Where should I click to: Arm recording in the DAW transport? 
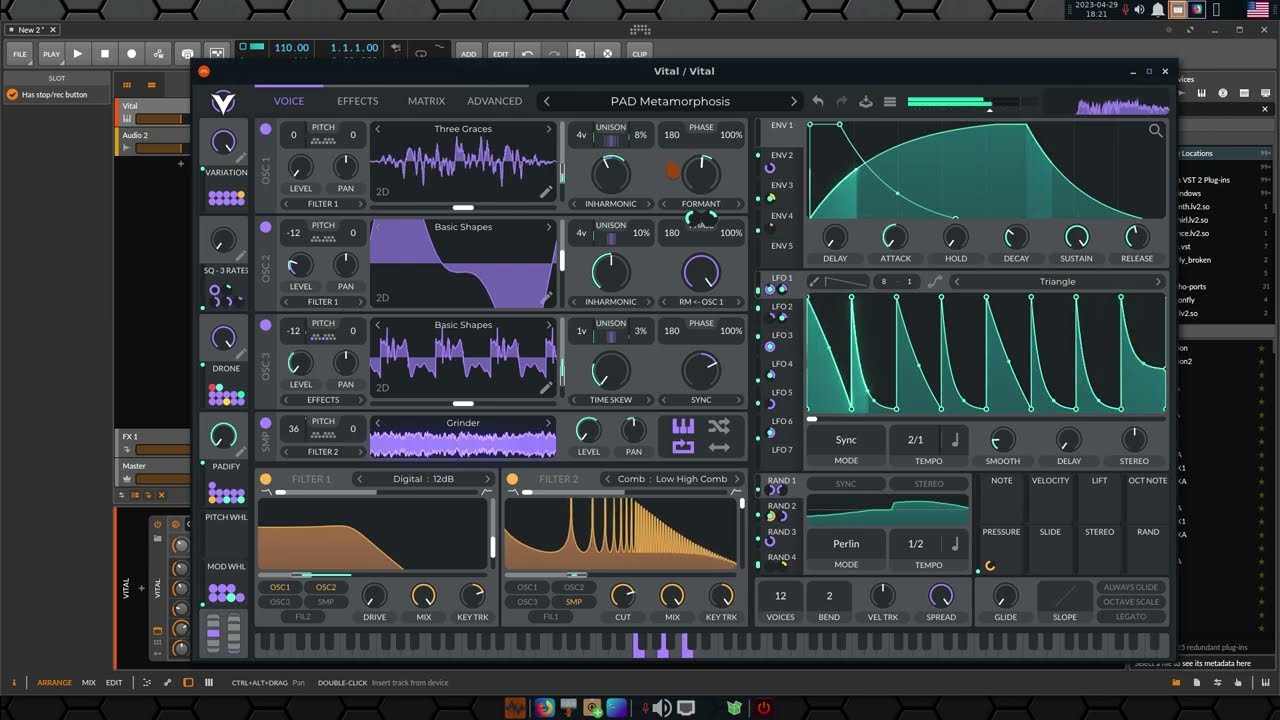(x=131, y=53)
